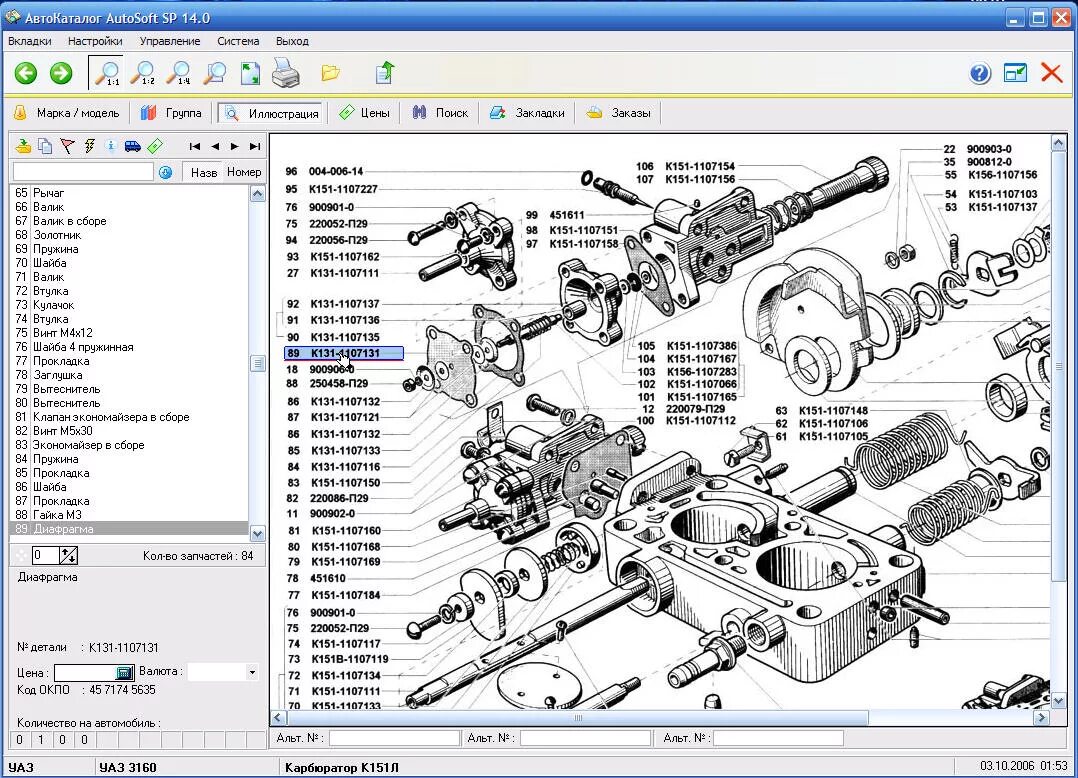Switch to Марка / модель tab
Image resolution: width=1078 pixels, height=778 pixels.
click(67, 113)
